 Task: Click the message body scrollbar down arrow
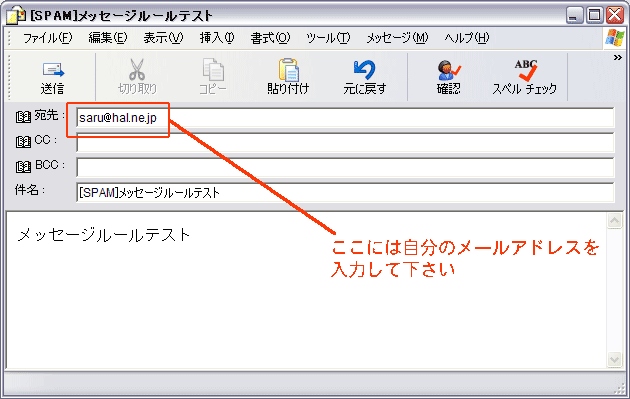pos(614,359)
